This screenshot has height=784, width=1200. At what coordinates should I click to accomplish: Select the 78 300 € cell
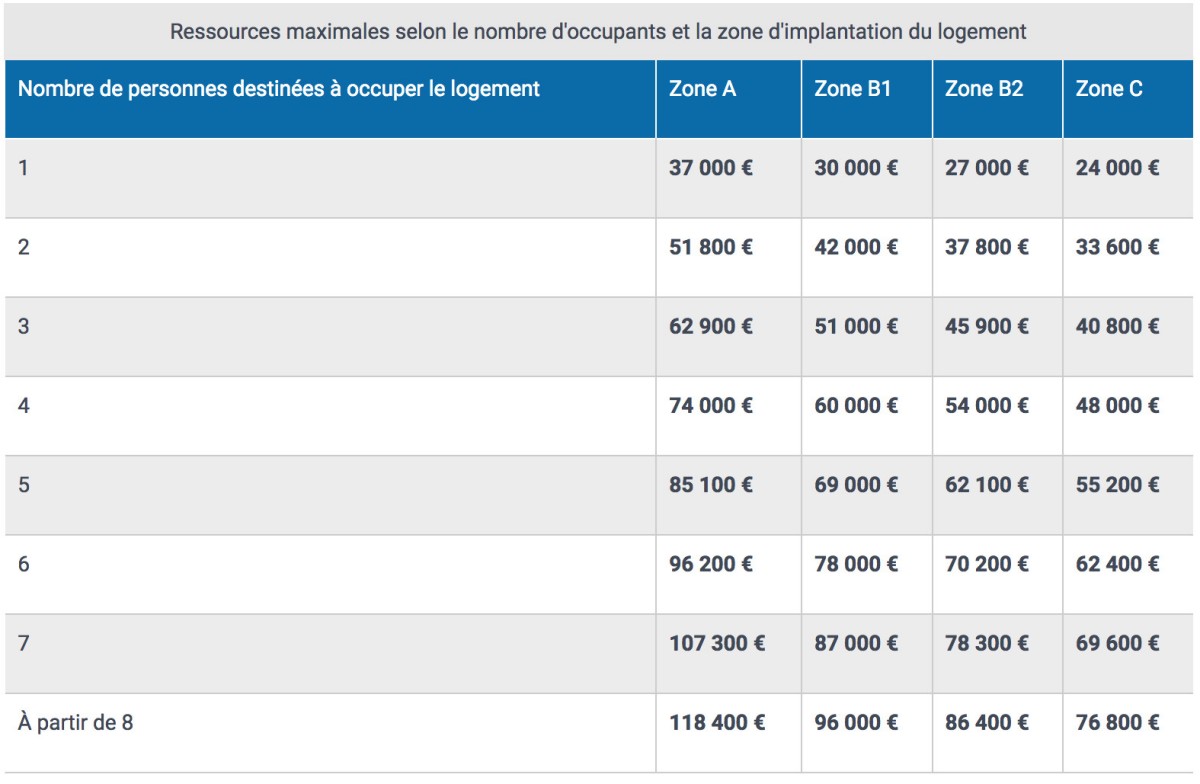(x=986, y=643)
